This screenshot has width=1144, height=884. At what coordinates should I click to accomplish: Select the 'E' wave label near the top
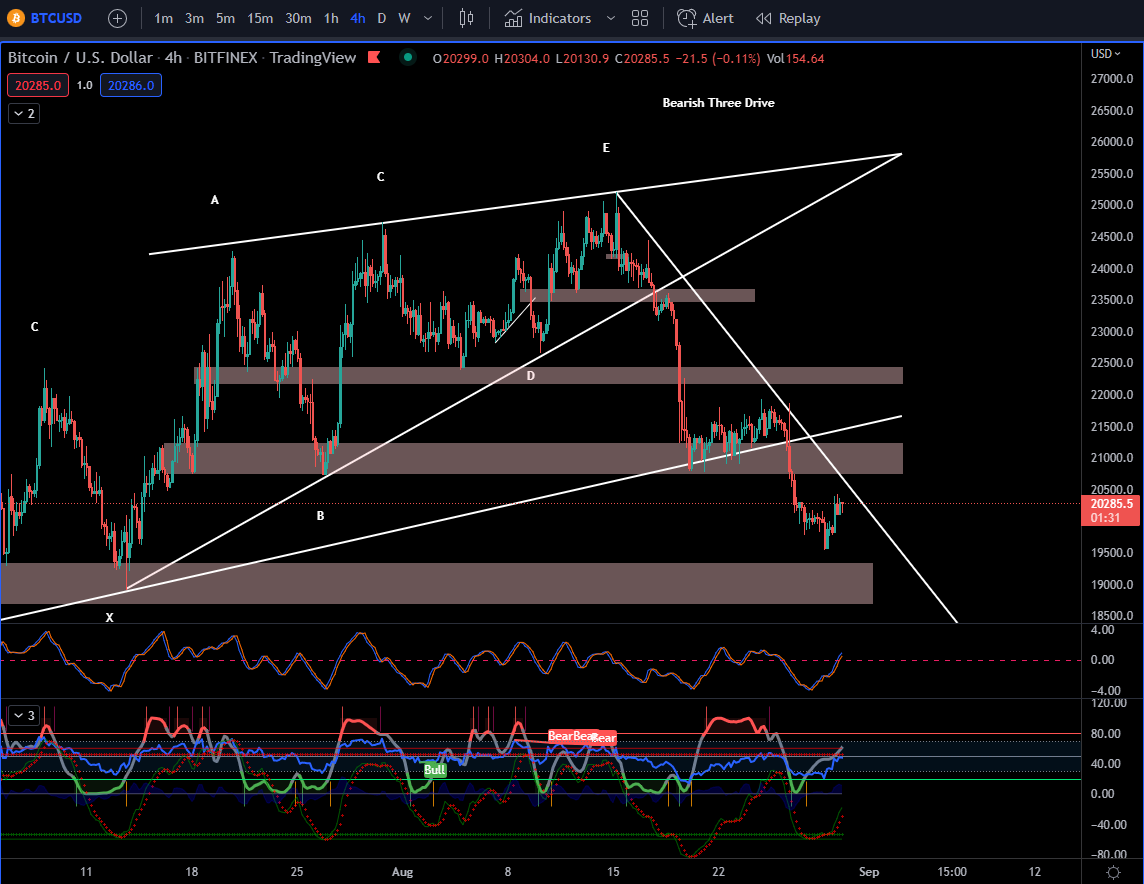click(x=606, y=148)
